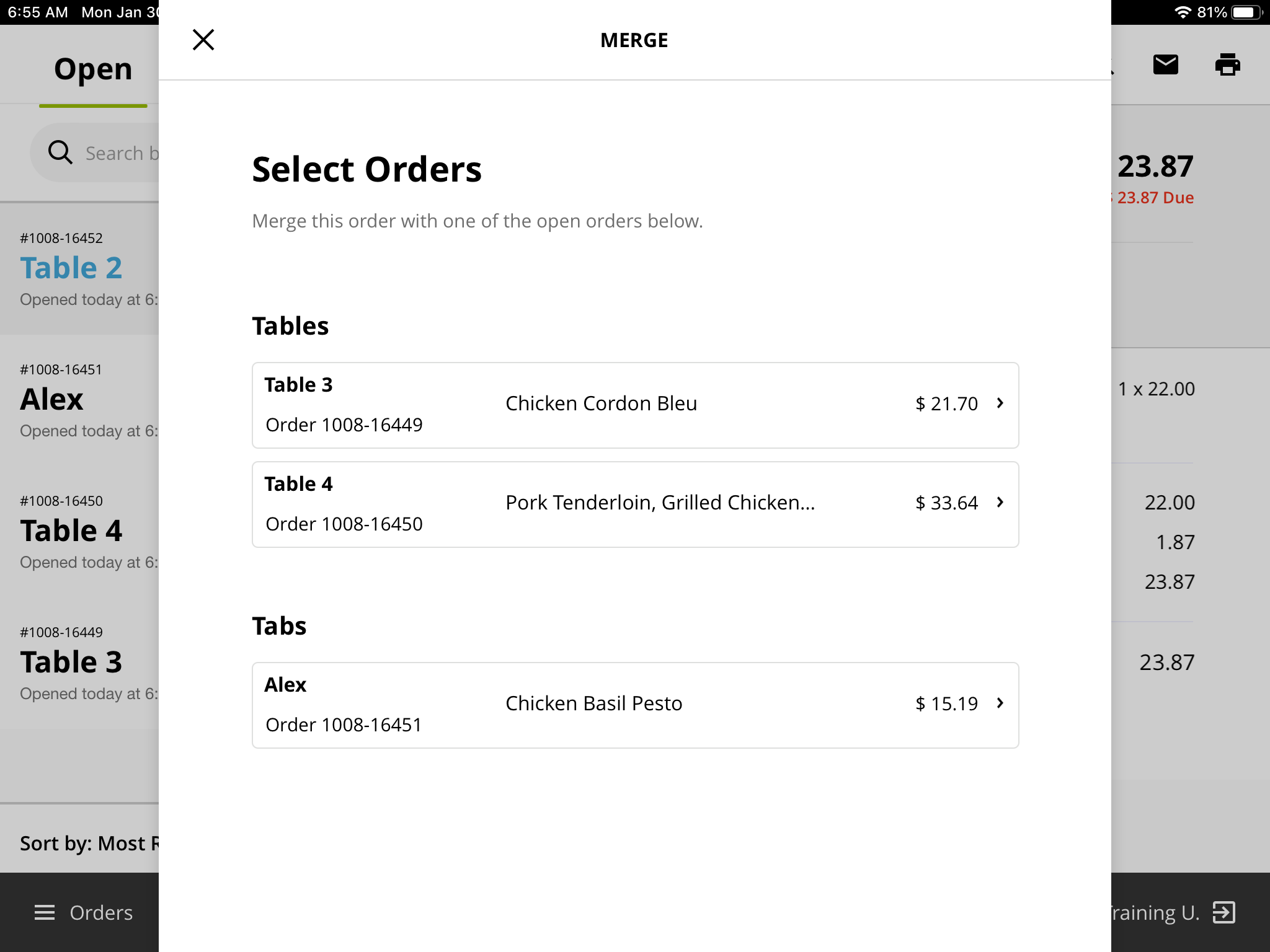Open the email receipt icon
This screenshot has height=952, width=1270.
1166,64
